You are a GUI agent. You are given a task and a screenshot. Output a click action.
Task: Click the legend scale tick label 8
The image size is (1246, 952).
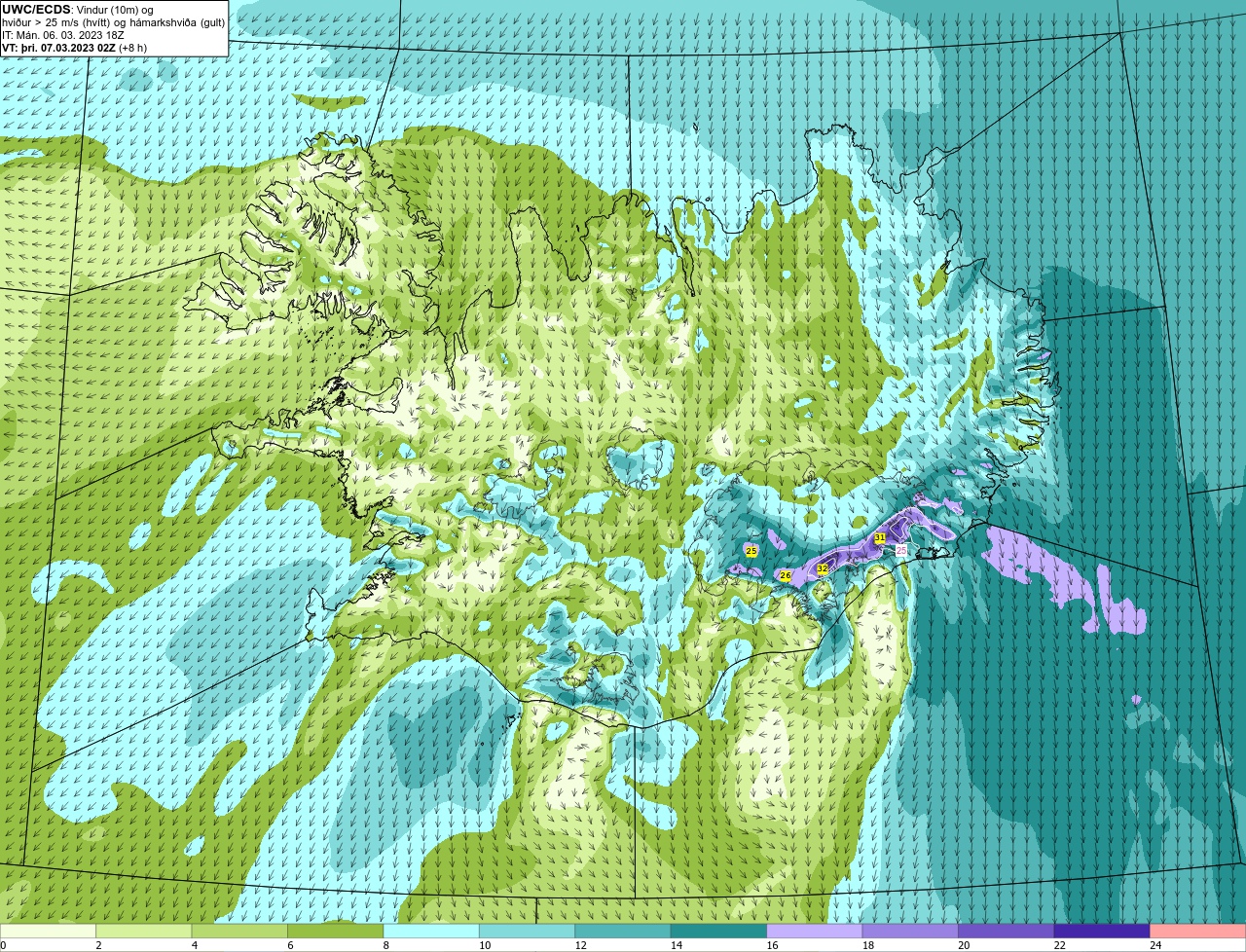[385, 945]
